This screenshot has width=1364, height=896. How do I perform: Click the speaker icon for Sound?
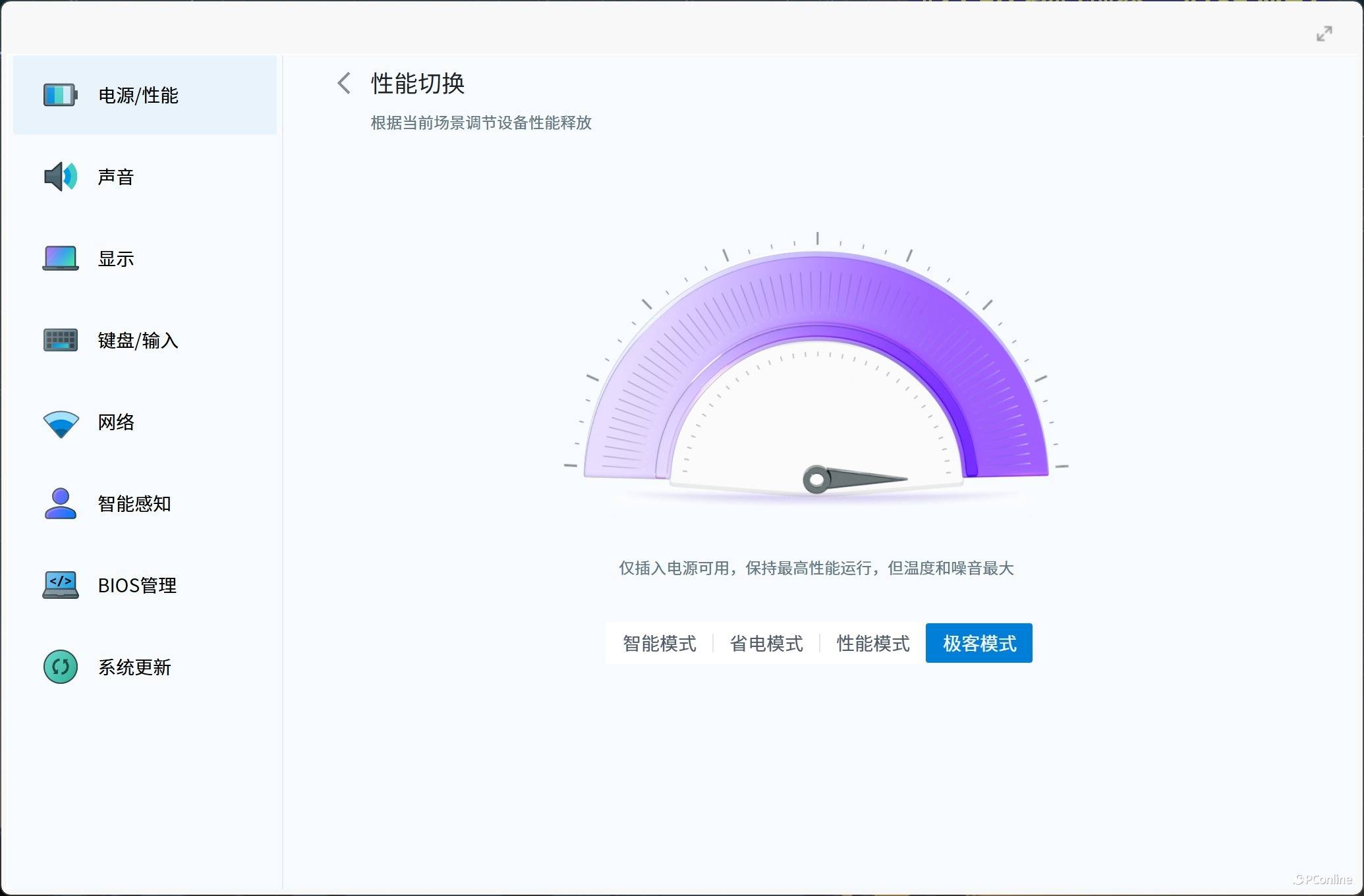pyautogui.click(x=61, y=177)
